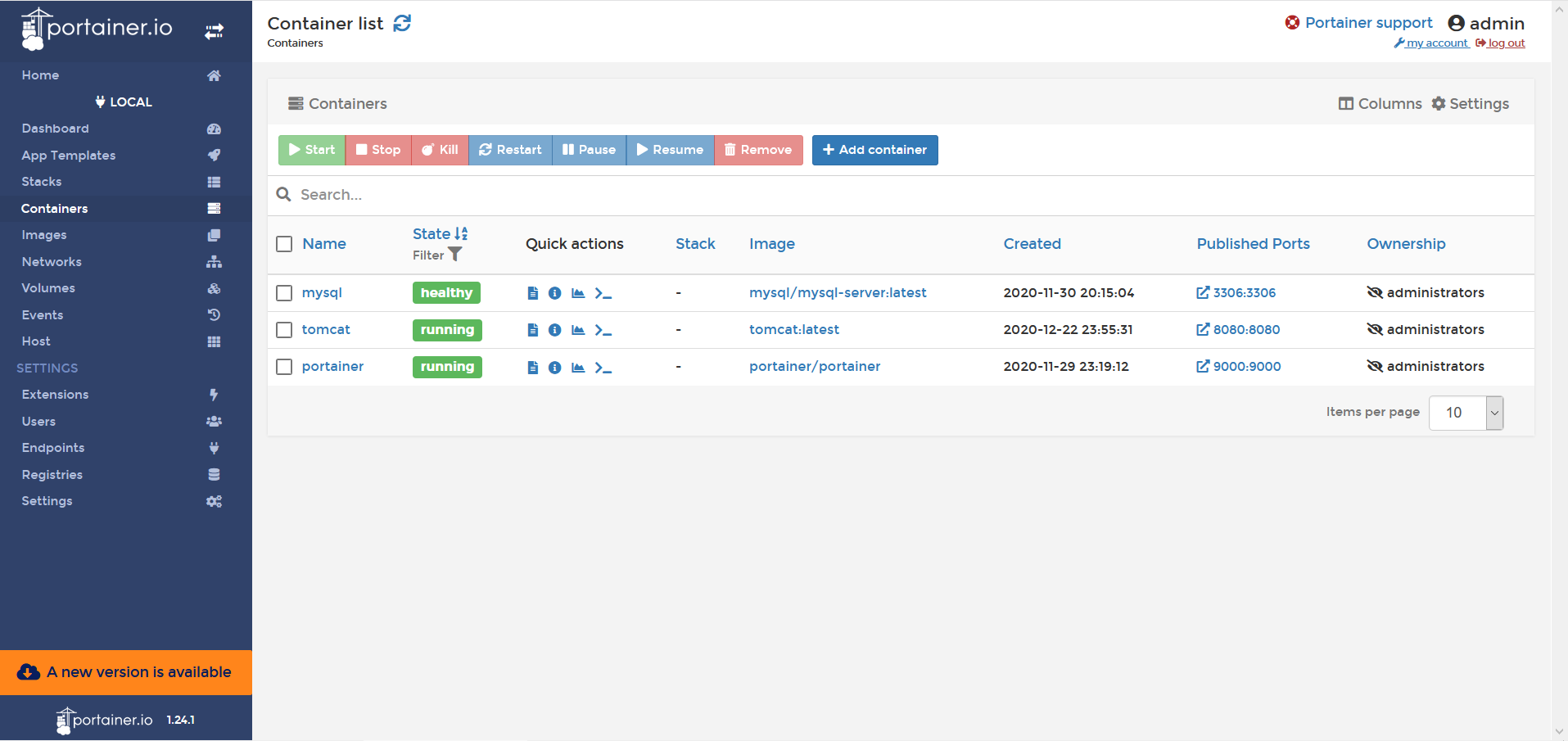Open exec console icon for mysql container
The height and width of the screenshot is (741, 1568).
603,293
